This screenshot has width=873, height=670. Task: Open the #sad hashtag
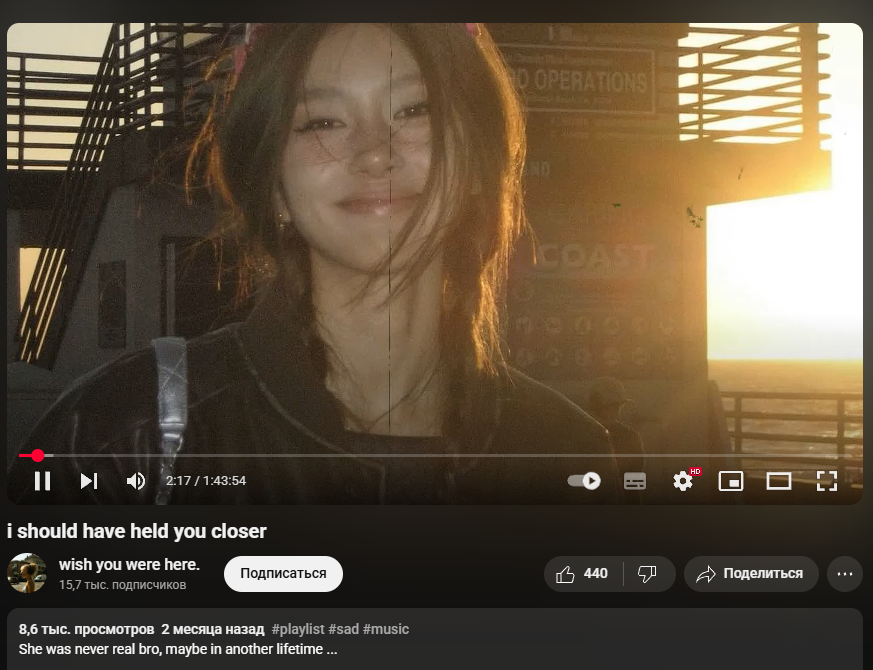[x=344, y=629]
